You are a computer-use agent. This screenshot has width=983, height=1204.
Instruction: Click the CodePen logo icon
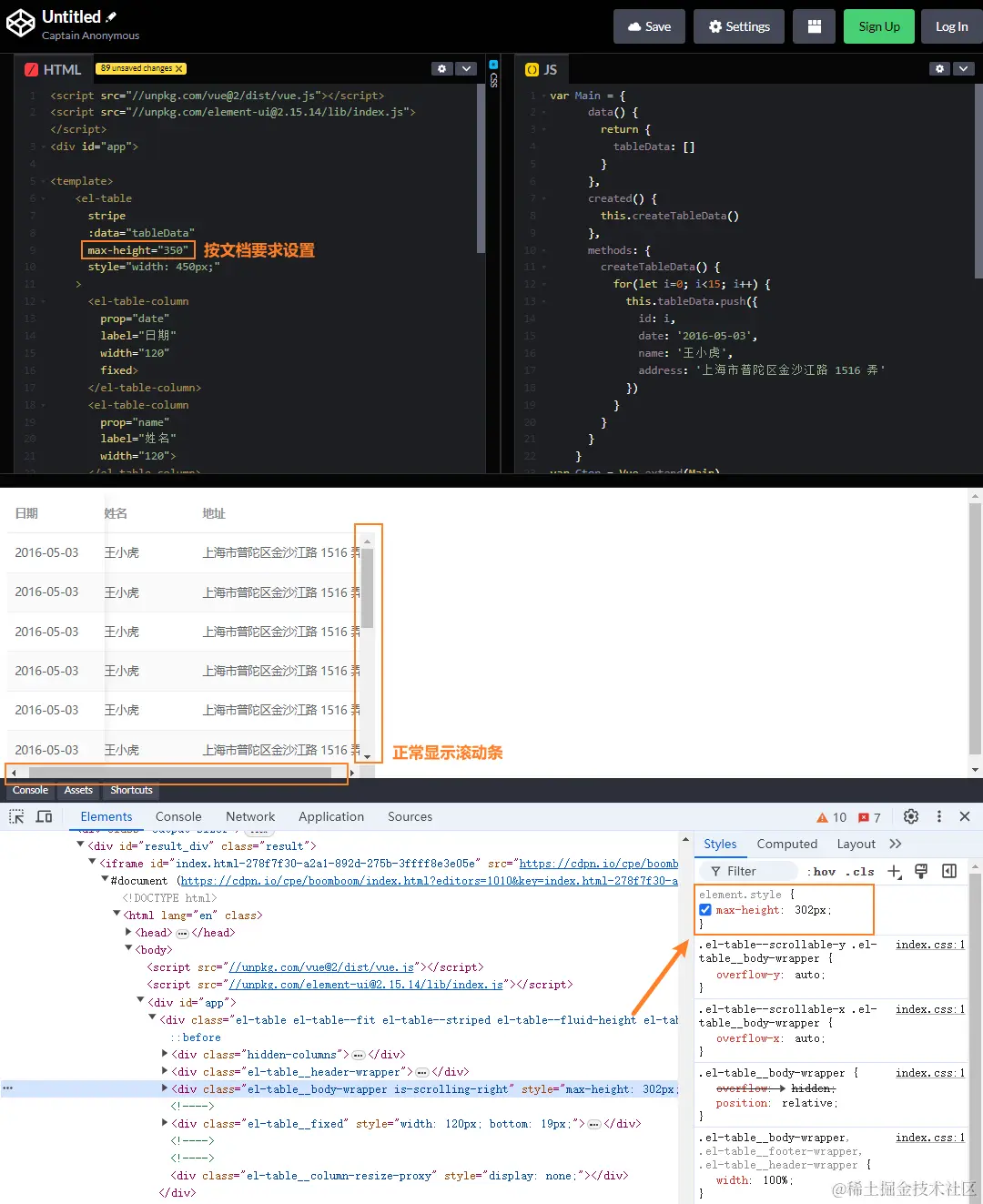[21, 25]
